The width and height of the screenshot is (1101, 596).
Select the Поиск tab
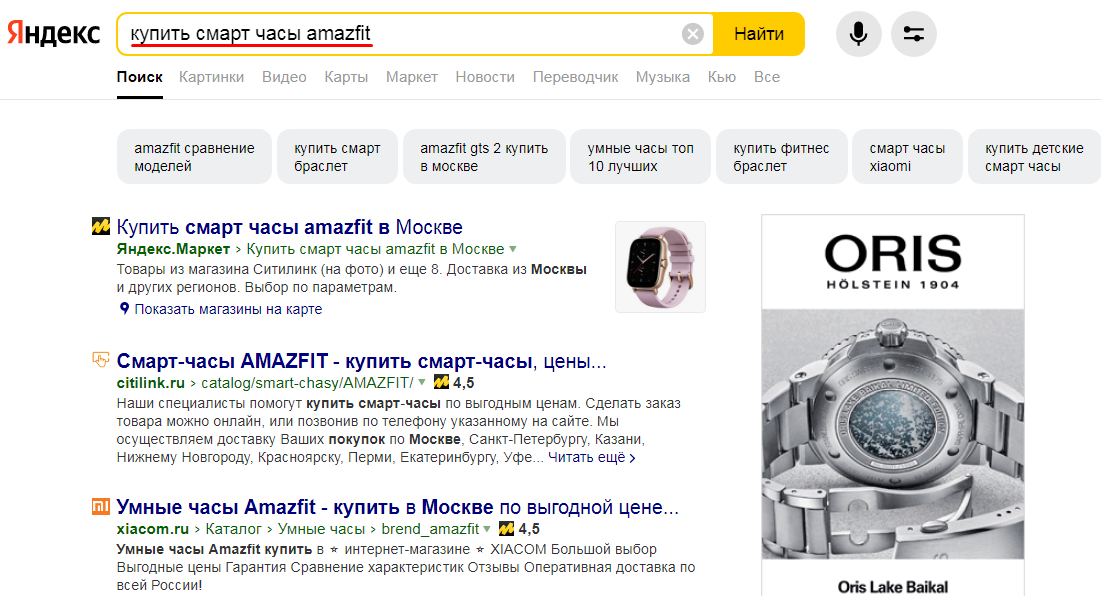click(140, 77)
